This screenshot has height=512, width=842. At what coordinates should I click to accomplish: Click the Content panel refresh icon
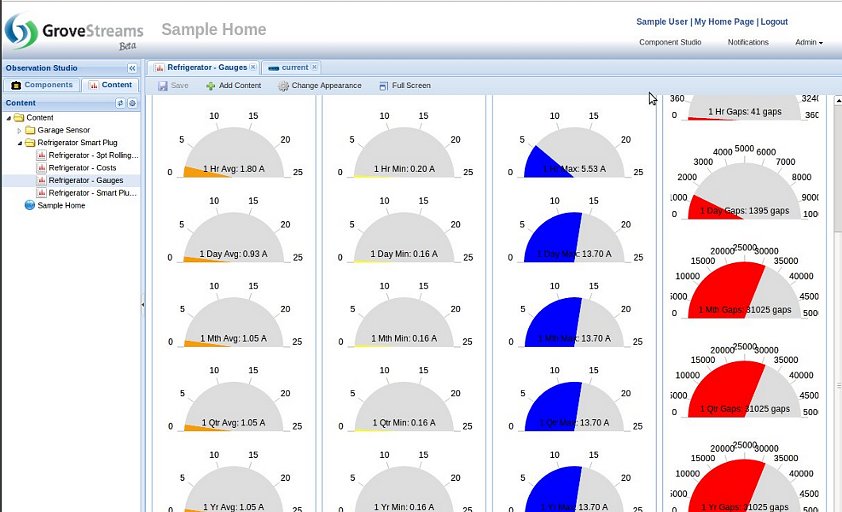(x=120, y=103)
